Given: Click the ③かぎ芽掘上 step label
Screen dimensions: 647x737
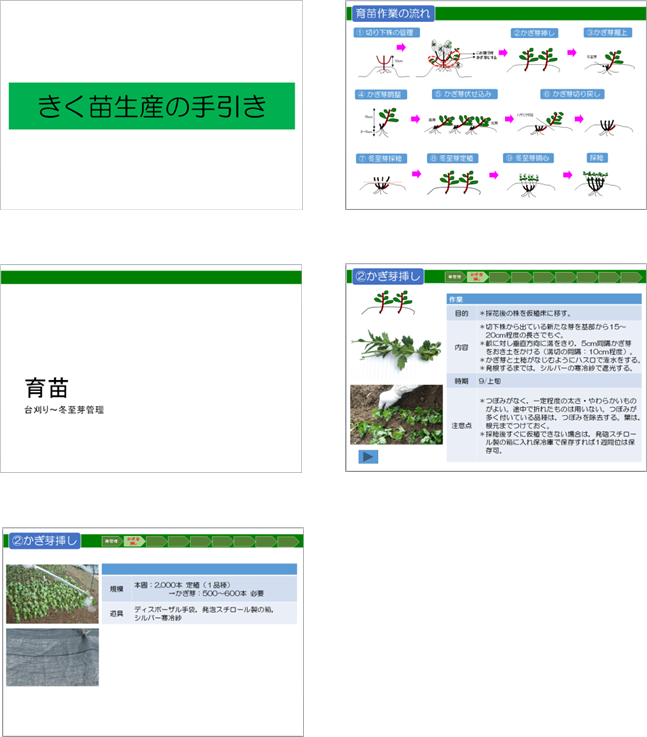Looking at the screenshot, I should point(608,32).
